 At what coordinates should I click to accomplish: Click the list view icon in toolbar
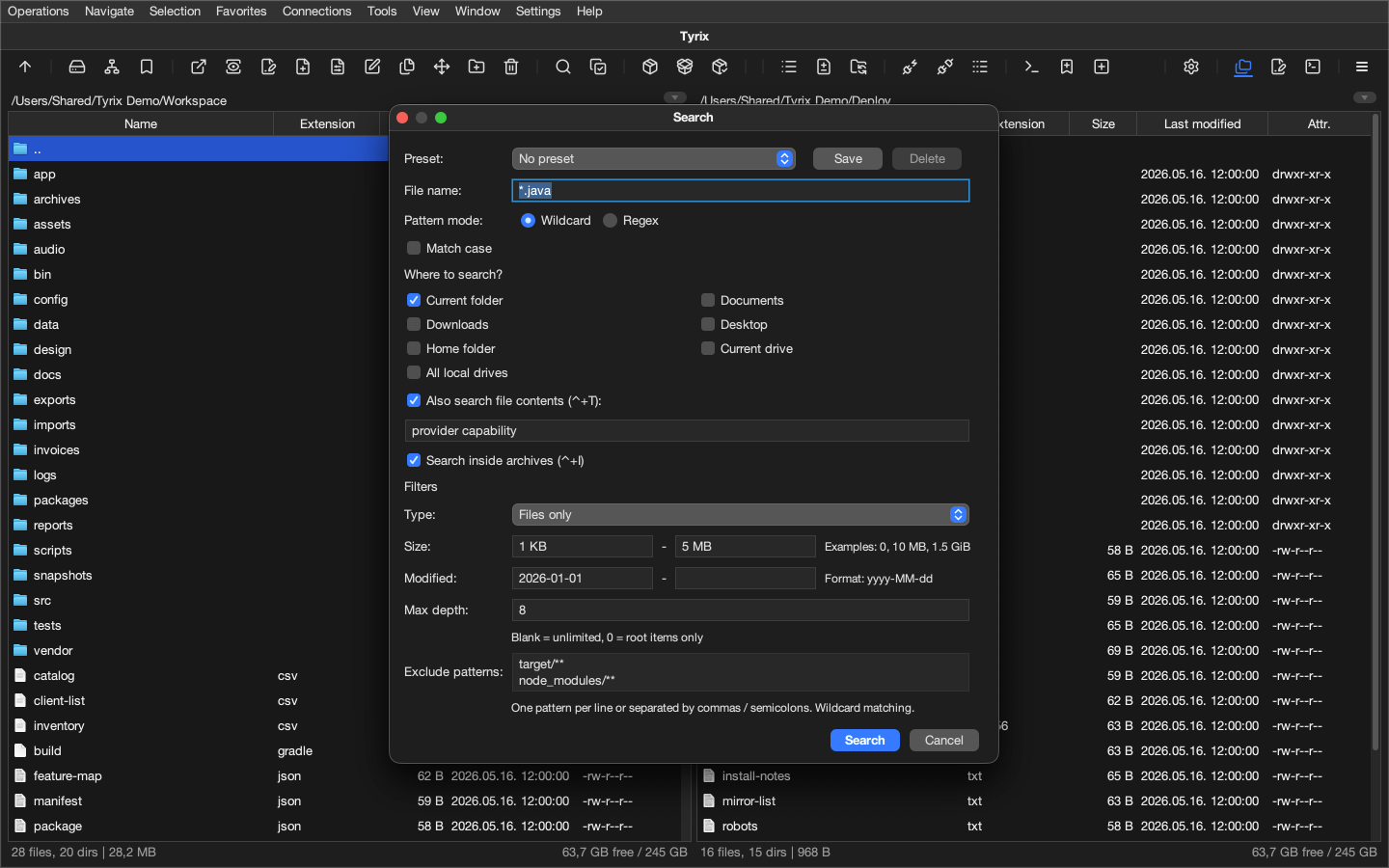789,67
